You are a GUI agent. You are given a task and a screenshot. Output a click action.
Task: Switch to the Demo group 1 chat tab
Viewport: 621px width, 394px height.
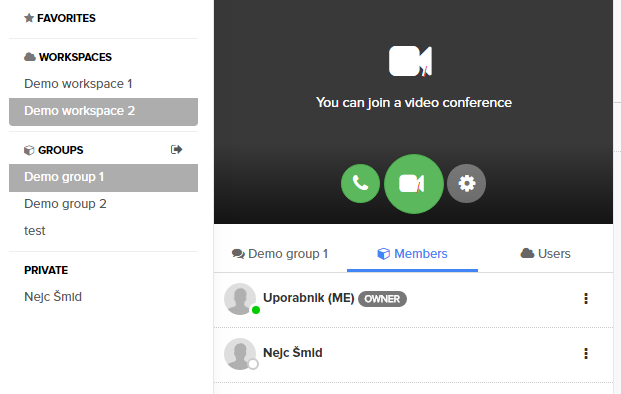tap(280, 253)
